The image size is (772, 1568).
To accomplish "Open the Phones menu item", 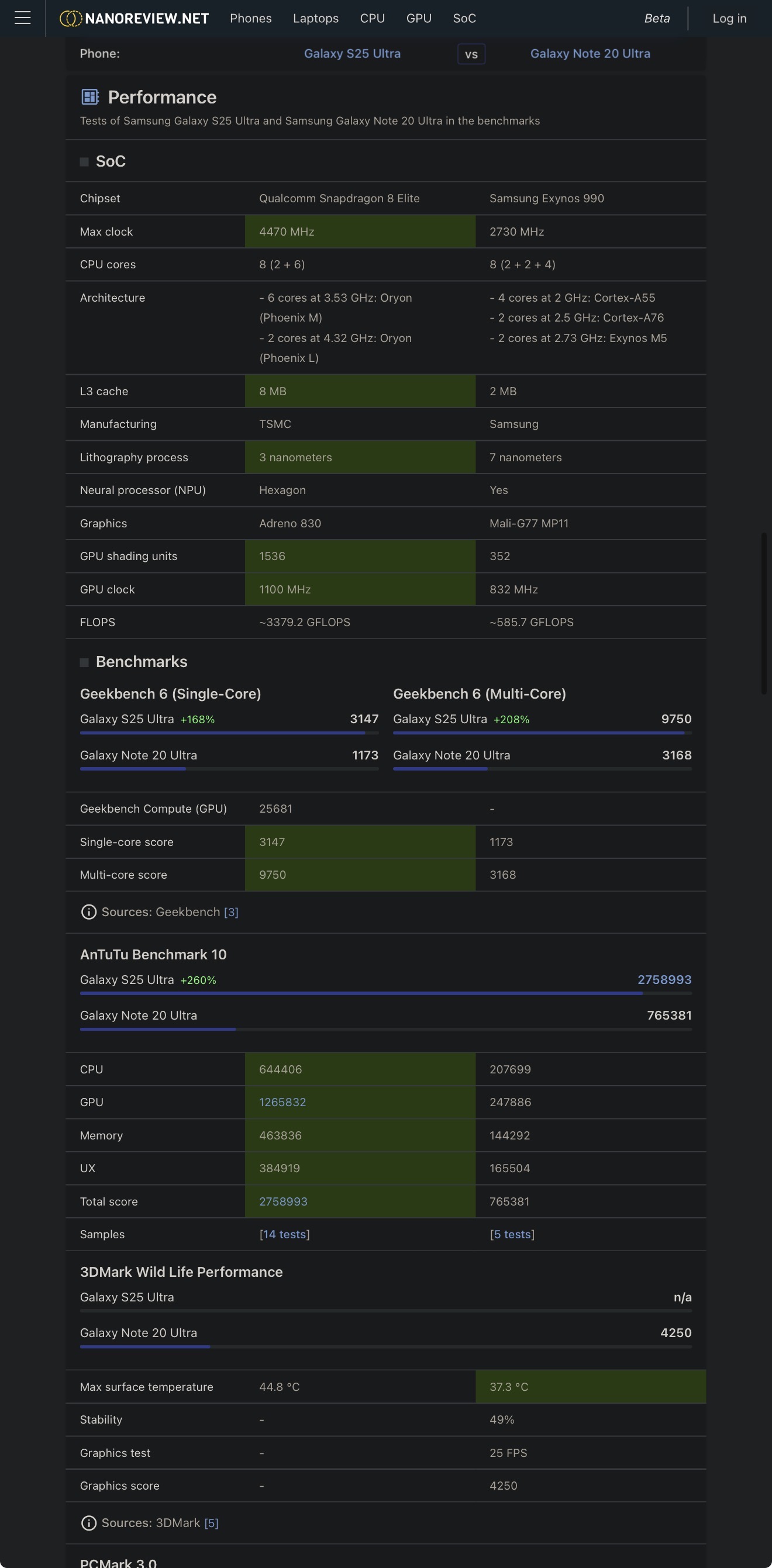I will click(x=250, y=18).
